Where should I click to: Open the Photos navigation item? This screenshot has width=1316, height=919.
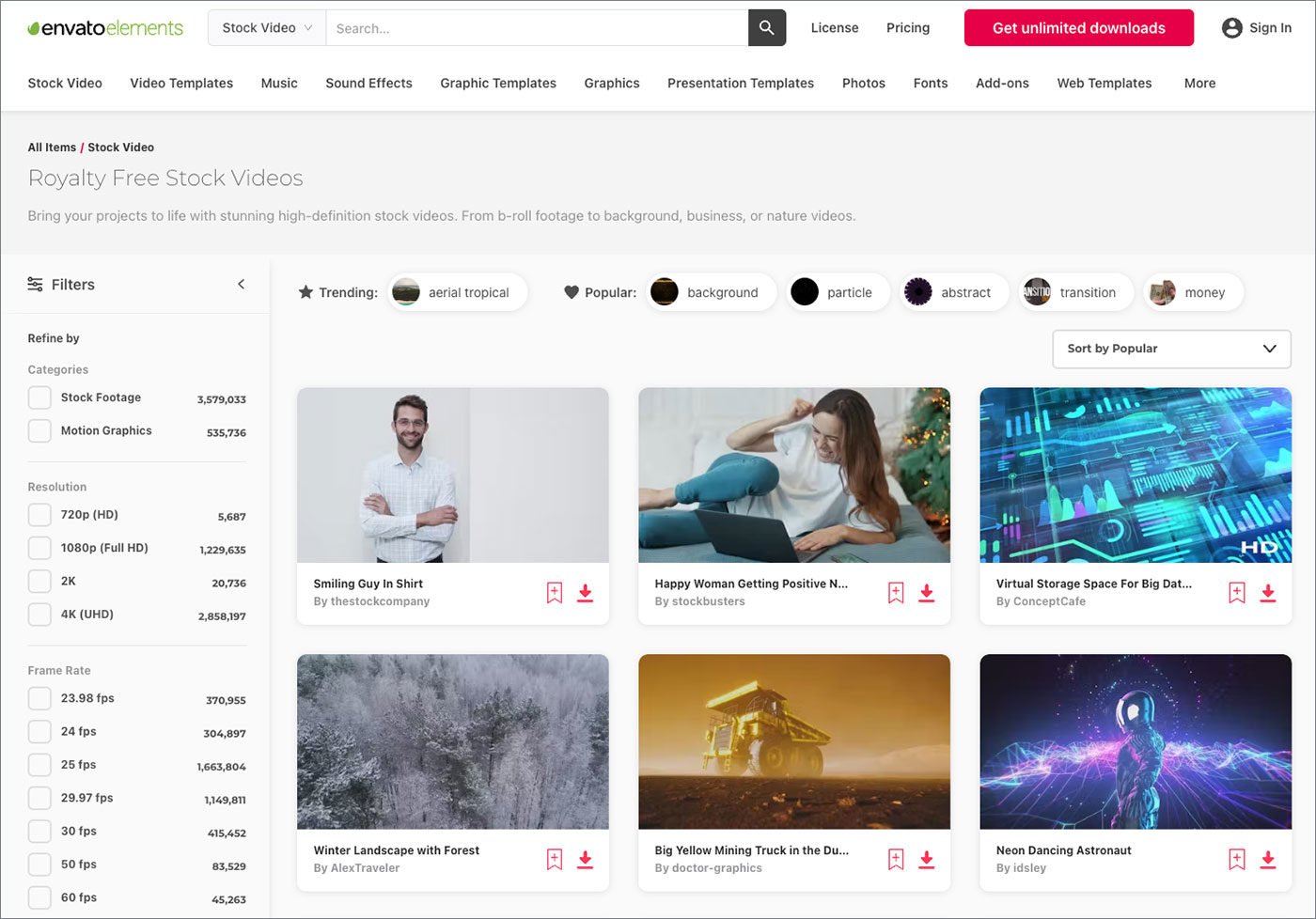click(x=863, y=83)
